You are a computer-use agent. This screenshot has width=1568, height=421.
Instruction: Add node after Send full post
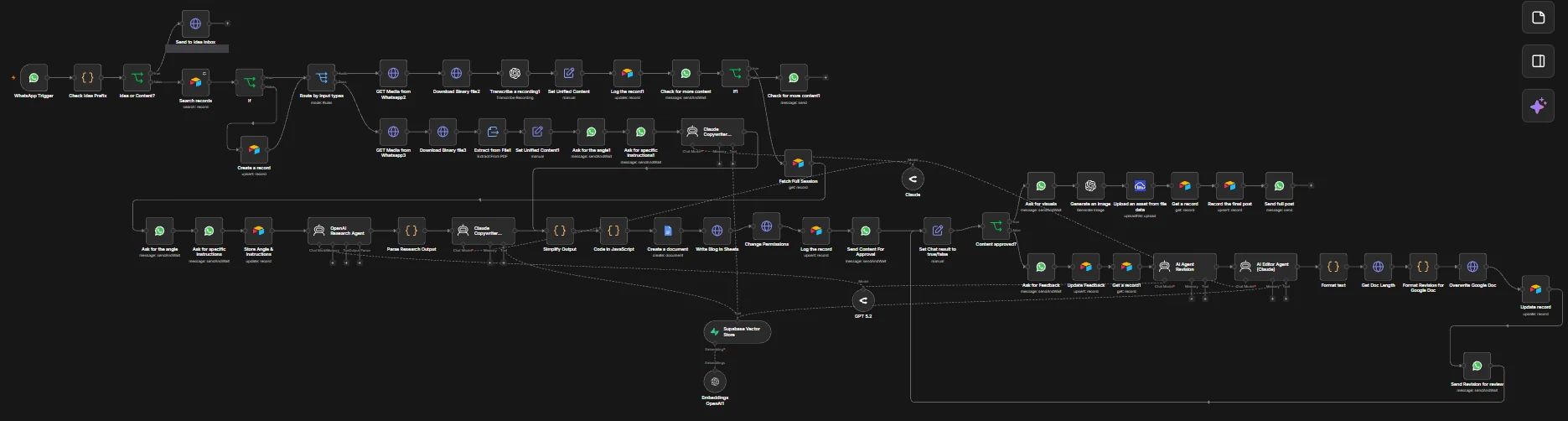tap(1312, 186)
